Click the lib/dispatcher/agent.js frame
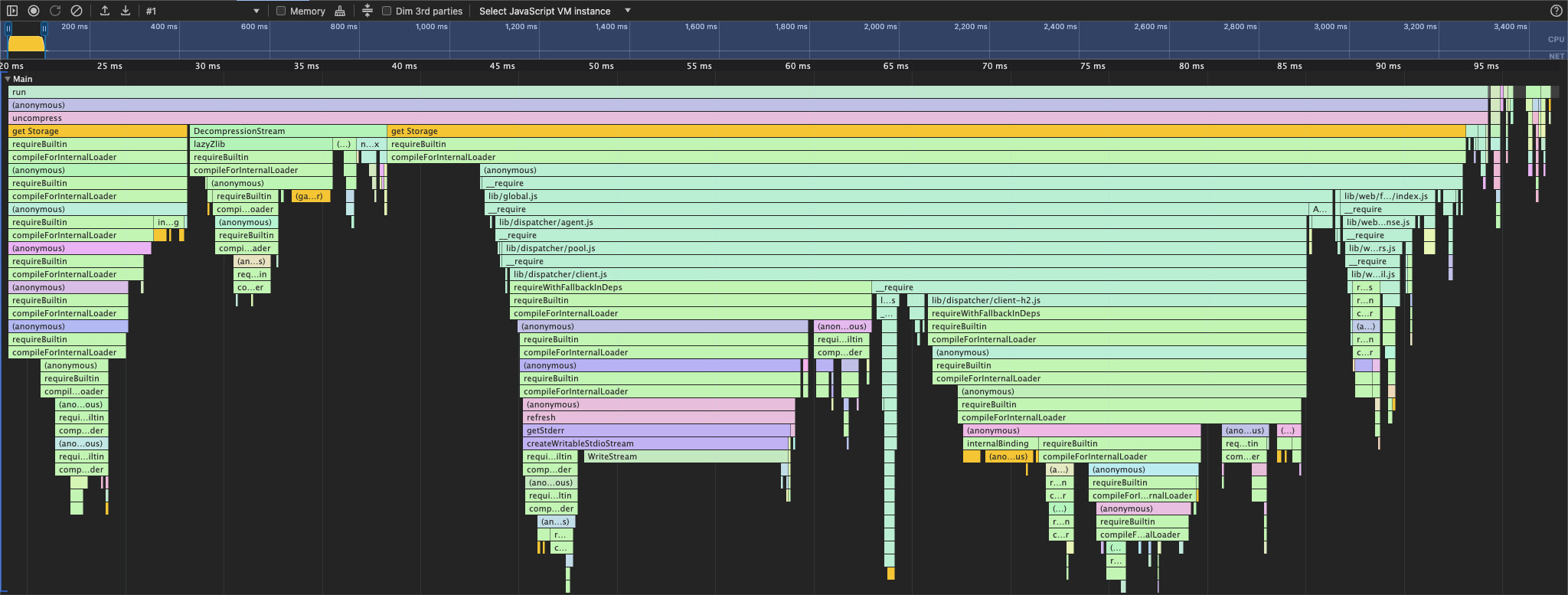This screenshot has height=595, width=1568. tap(900, 222)
